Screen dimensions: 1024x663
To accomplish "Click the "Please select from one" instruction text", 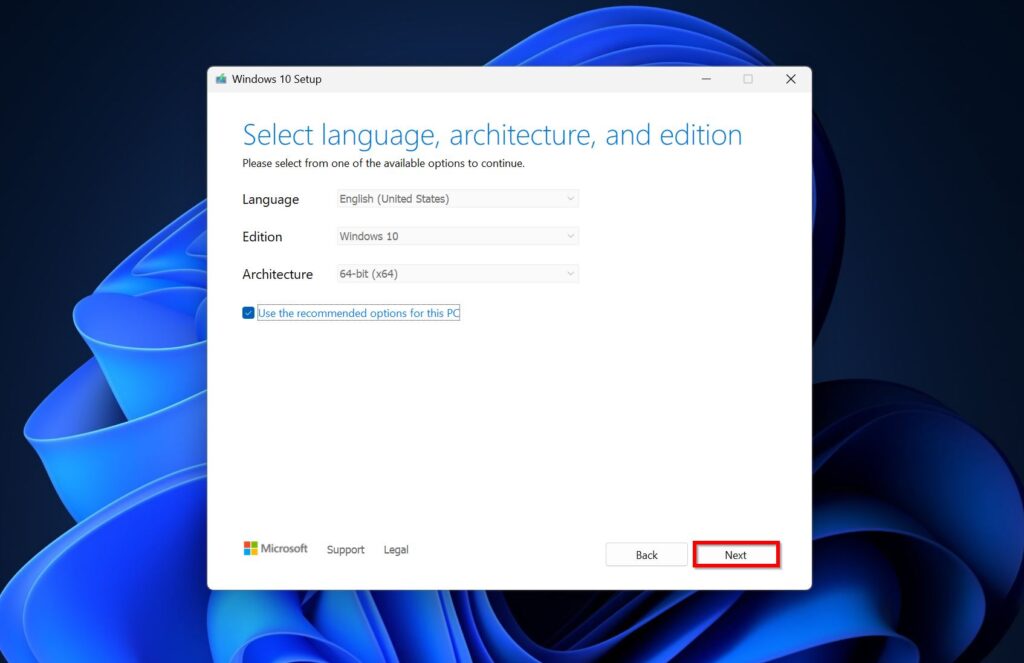I will coord(383,163).
